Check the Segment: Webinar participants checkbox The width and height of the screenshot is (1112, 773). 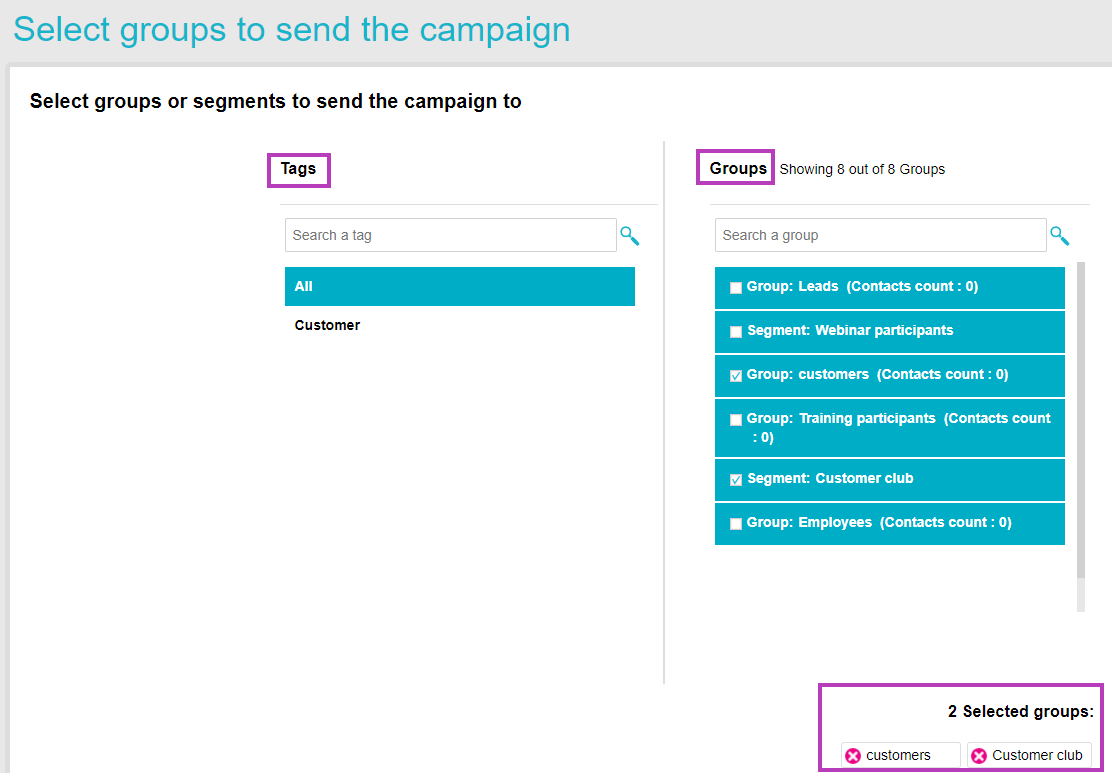pos(735,331)
